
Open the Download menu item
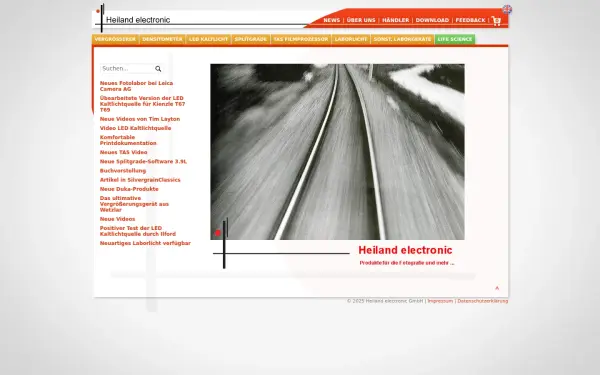(432, 20)
